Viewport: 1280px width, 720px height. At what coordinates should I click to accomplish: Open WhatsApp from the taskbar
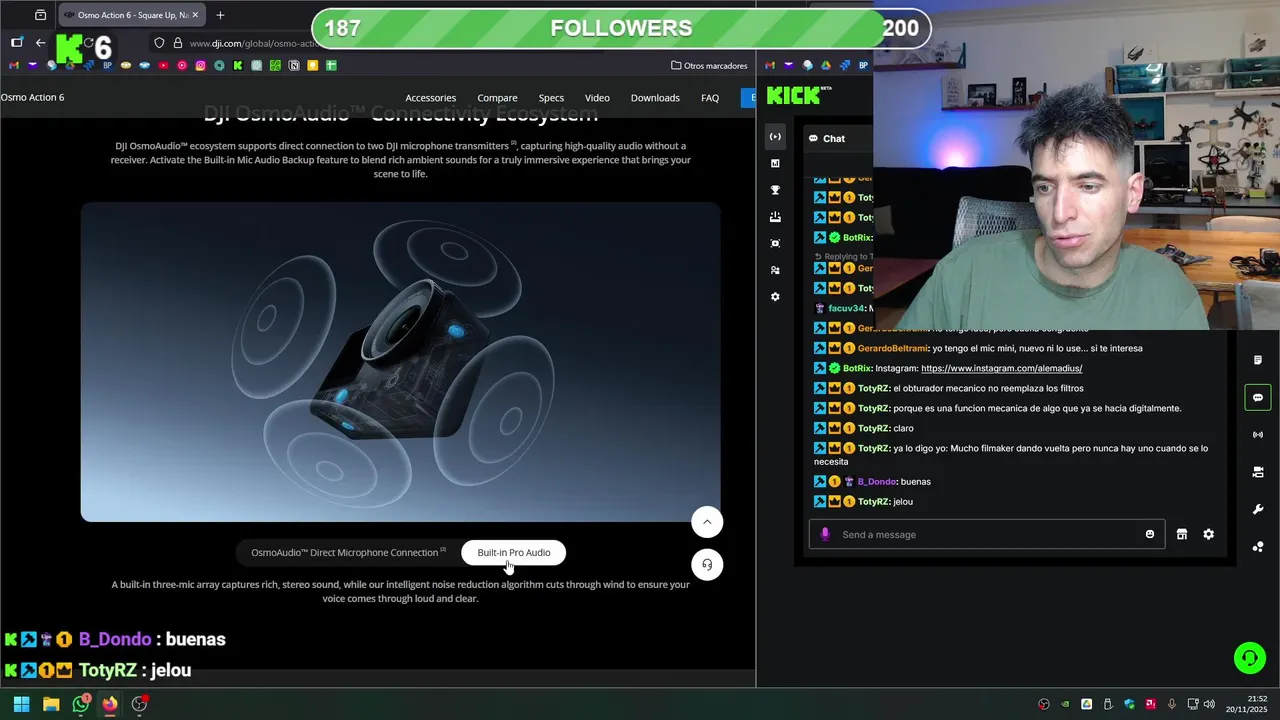81,704
